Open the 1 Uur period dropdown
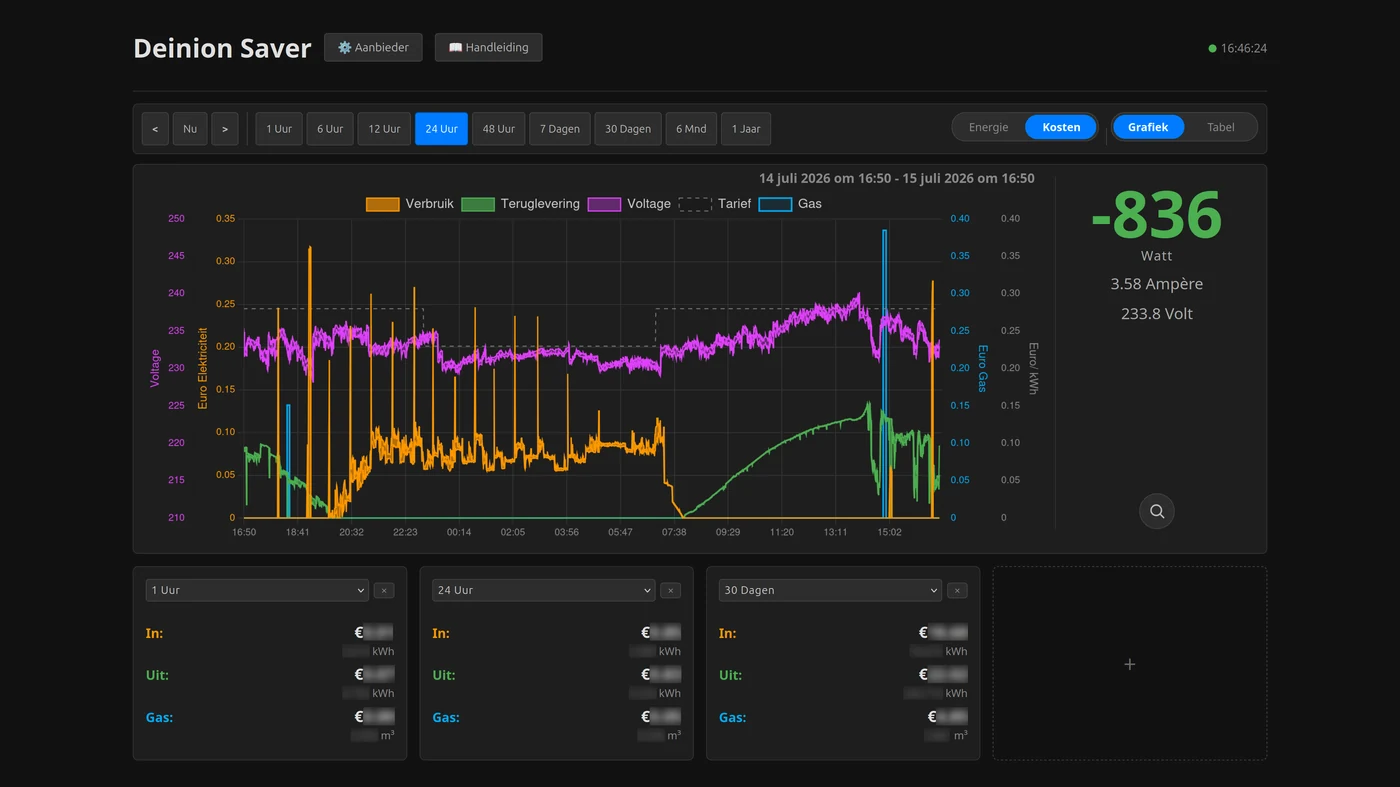This screenshot has height=787, width=1400. click(x=257, y=590)
